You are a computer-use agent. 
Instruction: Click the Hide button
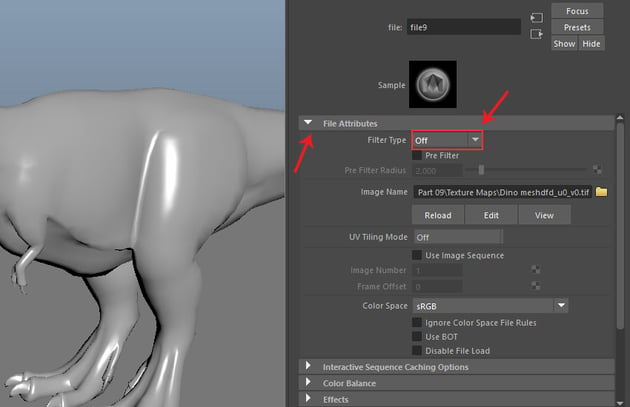(x=591, y=44)
